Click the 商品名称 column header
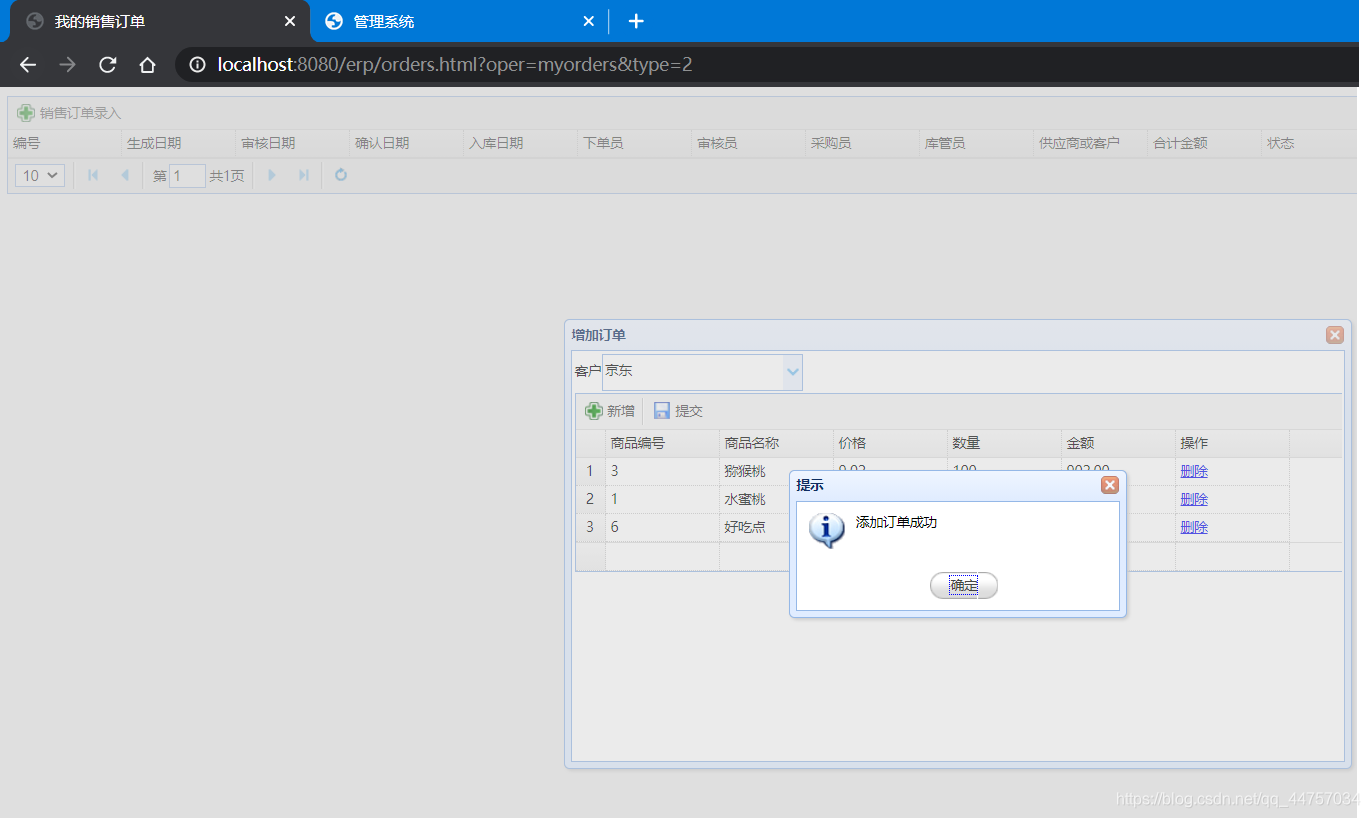Image resolution: width=1370 pixels, height=818 pixels. coord(776,443)
